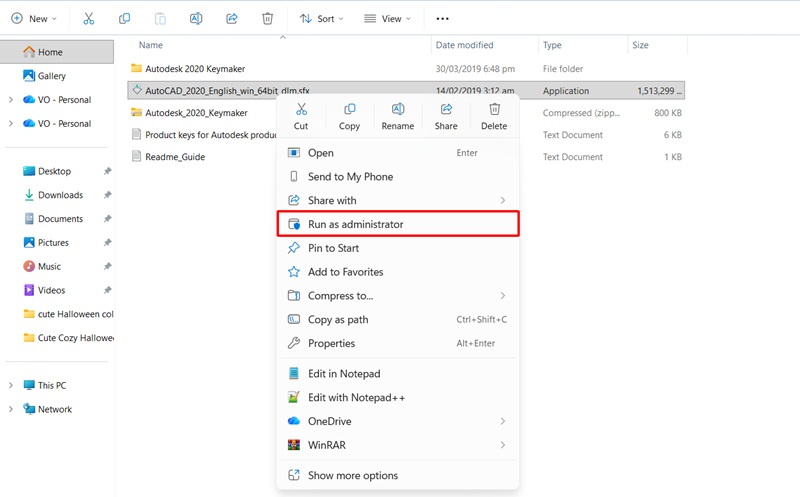Select Autodesk_2020_Keymaker zip file
The height and width of the screenshot is (497, 800).
(196, 113)
